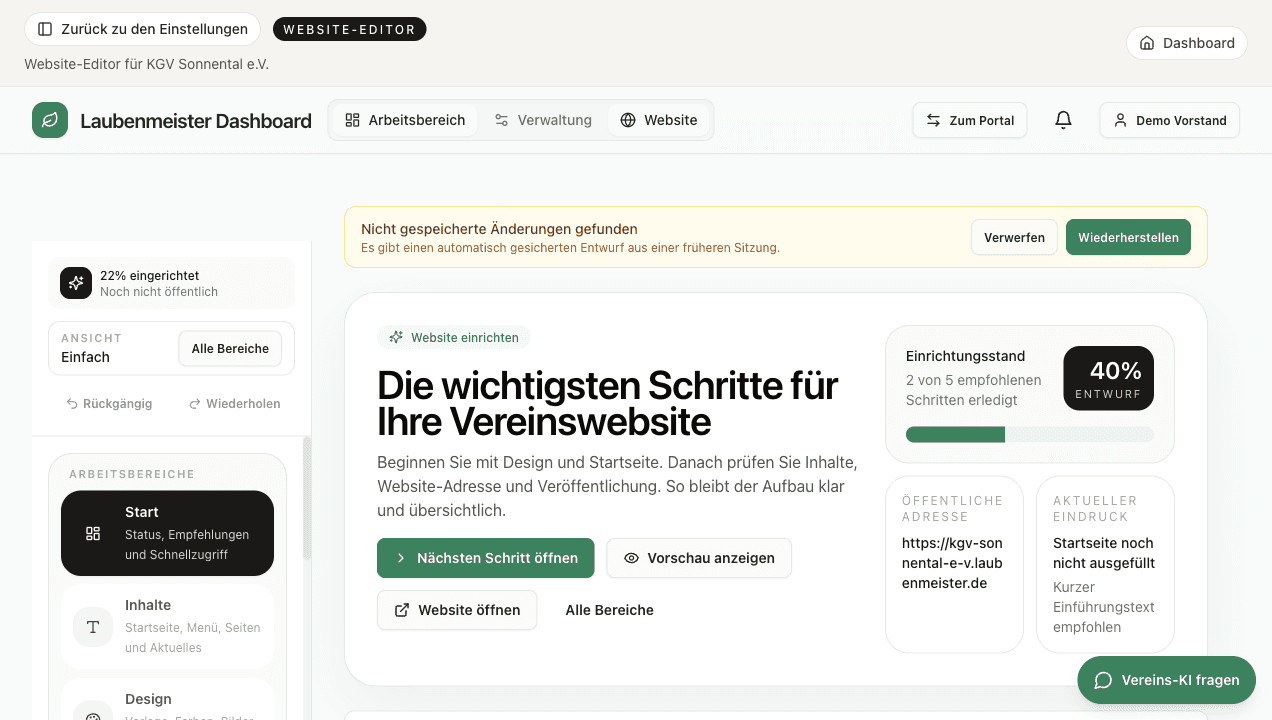Click the eye icon in Vorschau anzeigen
The width and height of the screenshot is (1272, 720).
coord(631,558)
